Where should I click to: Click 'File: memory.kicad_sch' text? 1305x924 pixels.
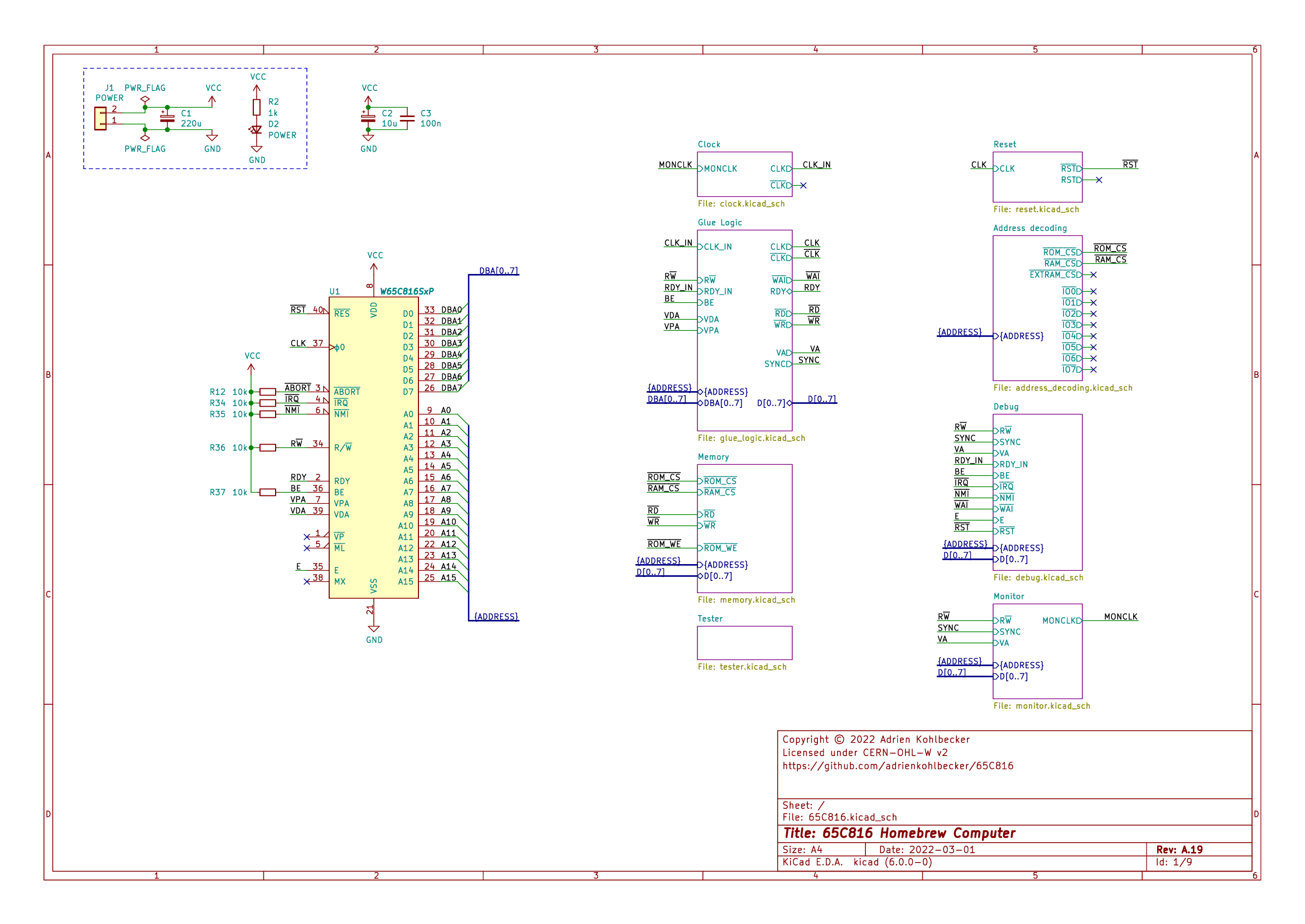tap(746, 600)
